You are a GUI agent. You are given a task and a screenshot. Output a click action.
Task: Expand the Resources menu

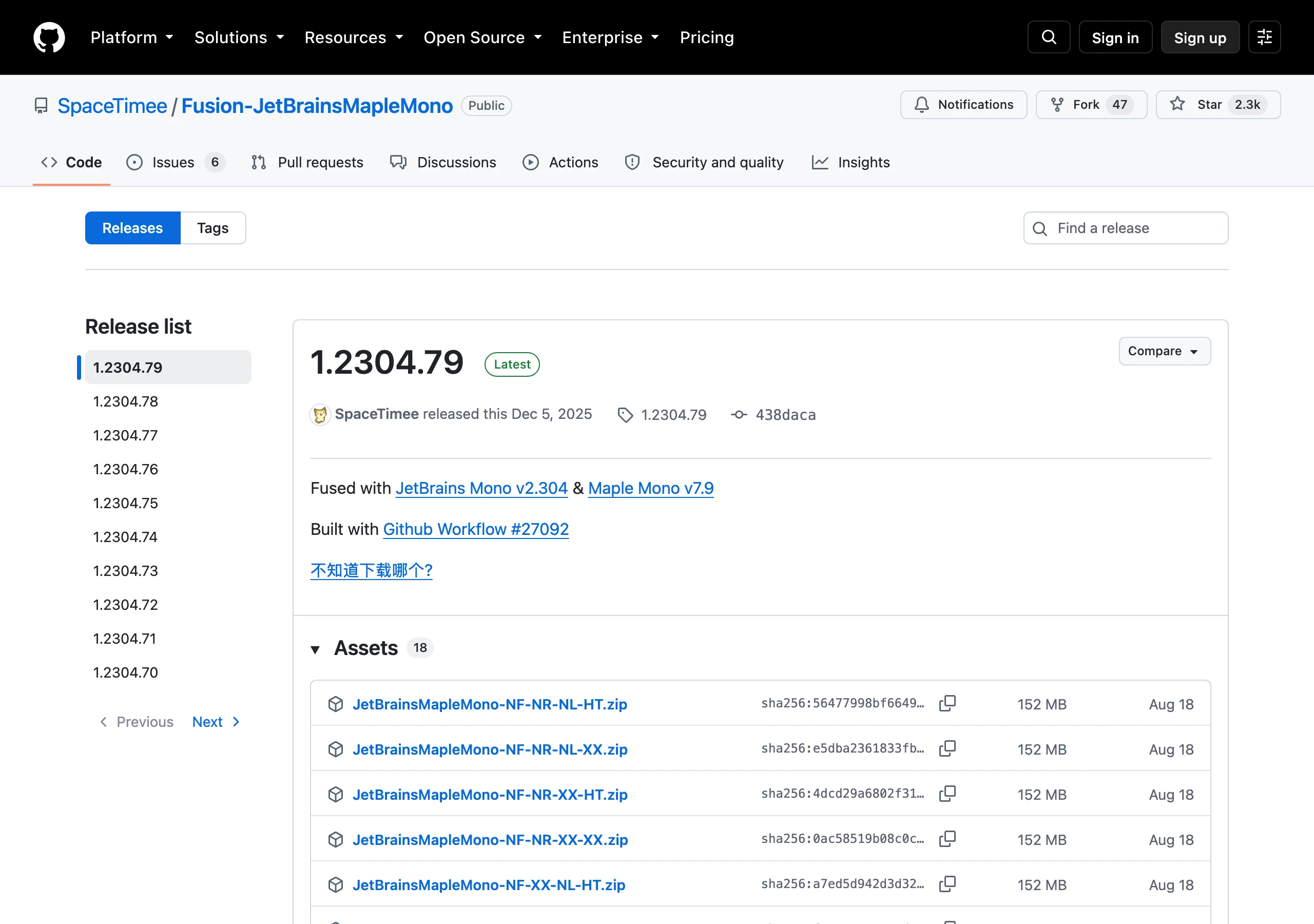[354, 38]
